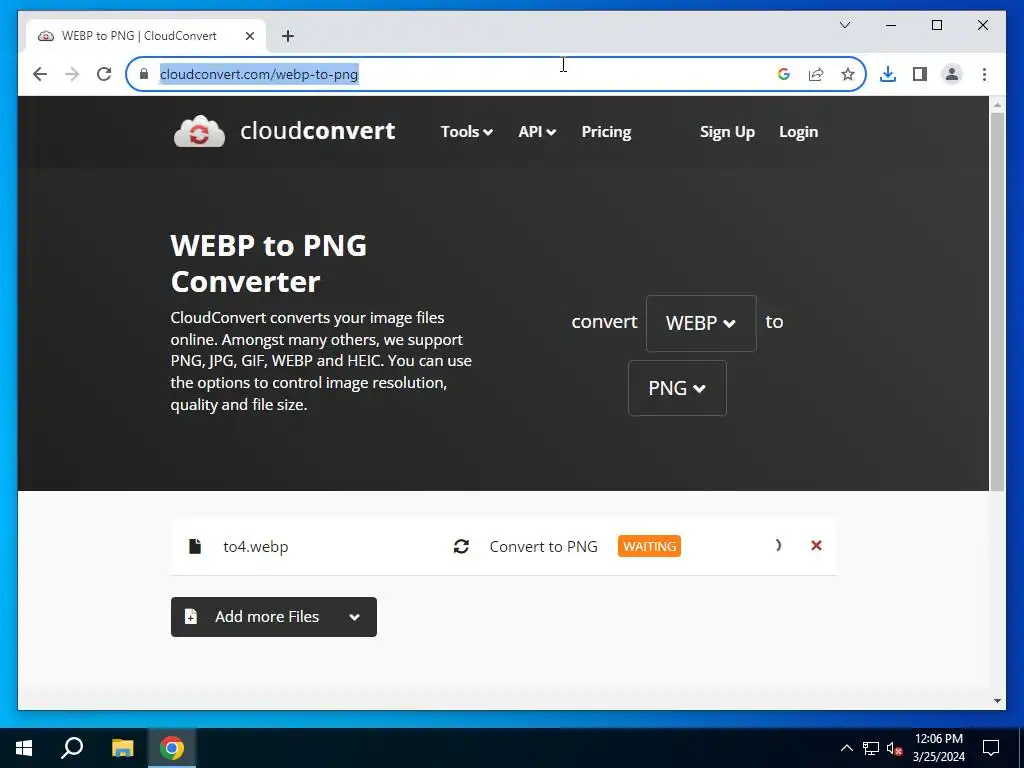This screenshot has height=768, width=1024.
Task: Click the browser forward arrow
Action: coord(72,74)
